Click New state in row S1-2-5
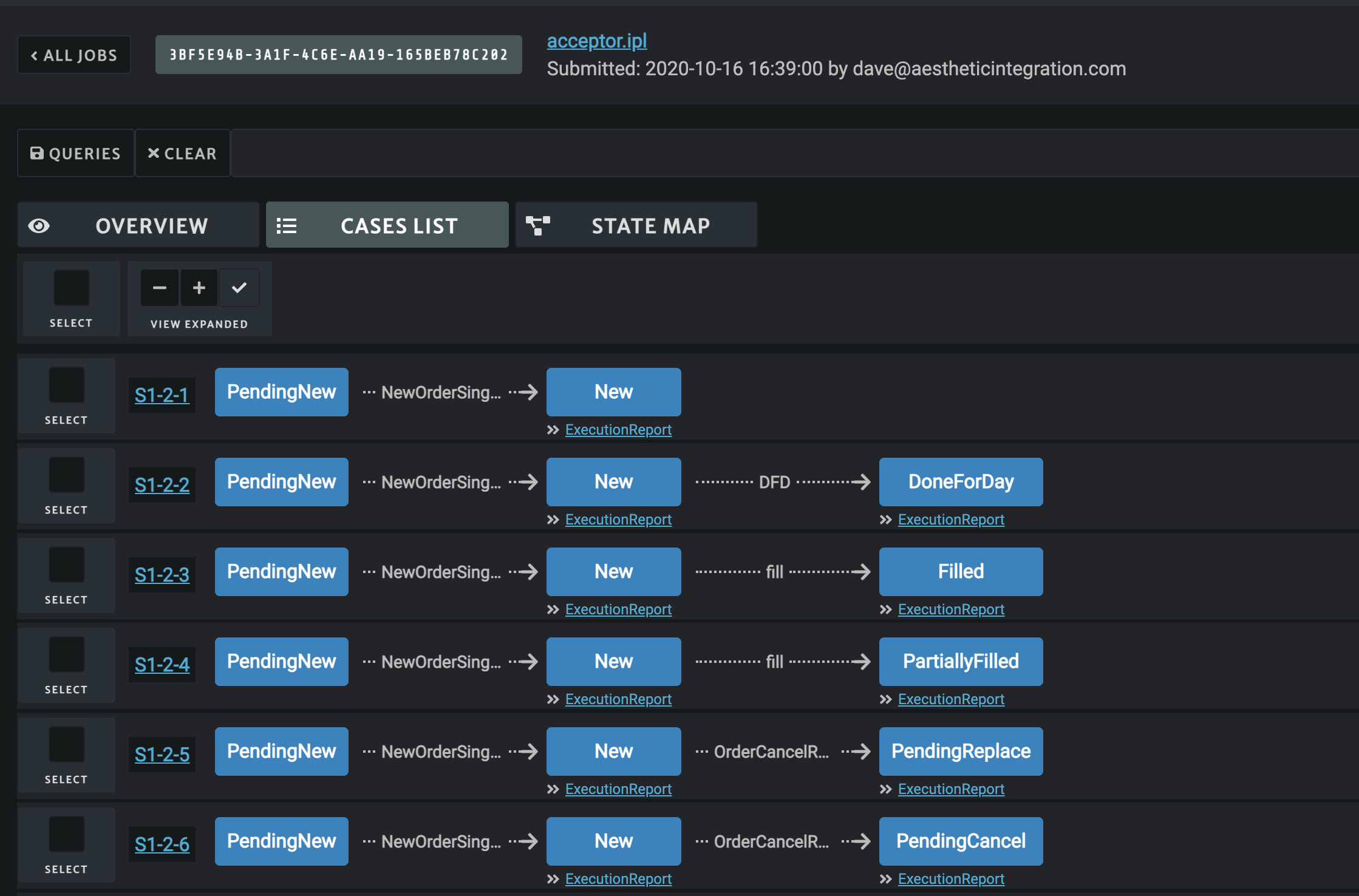The height and width of the screenshot is (896, 1359). point(614,752)
